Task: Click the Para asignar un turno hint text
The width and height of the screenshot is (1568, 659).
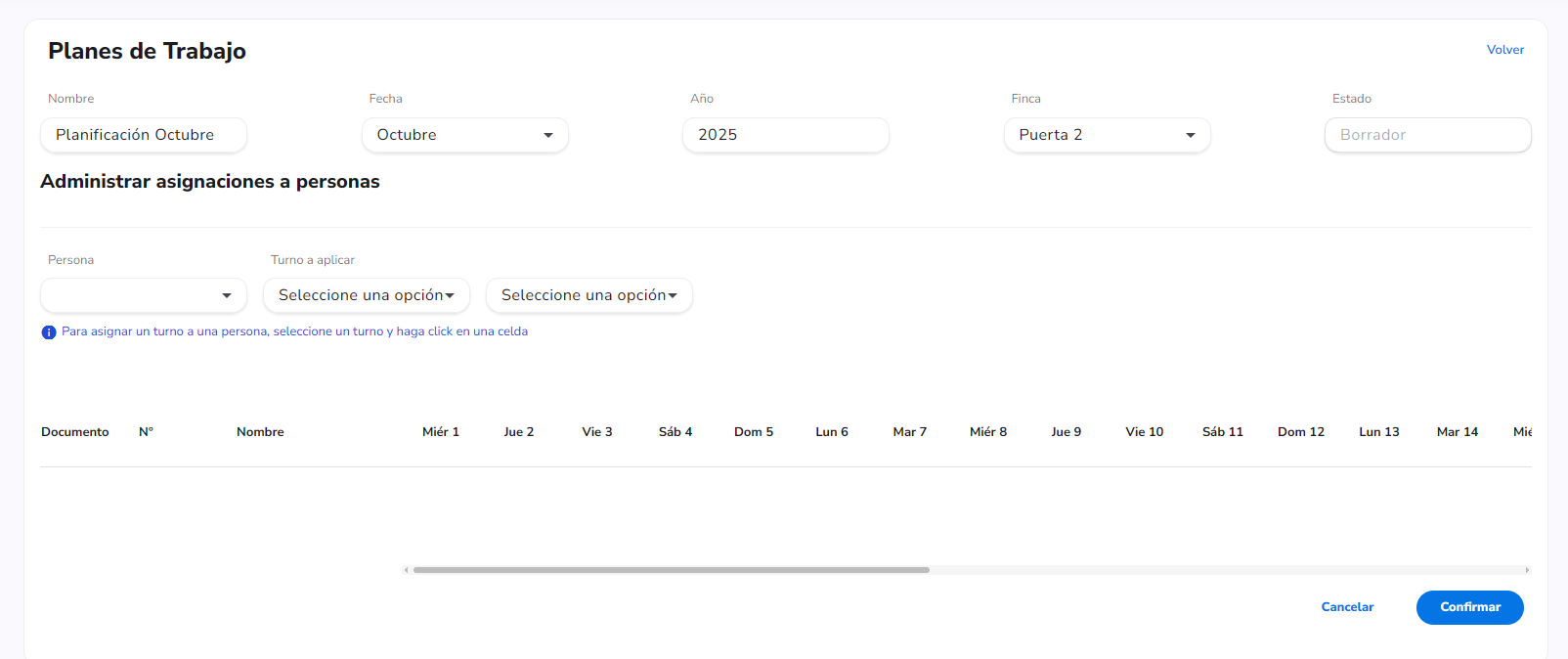Action: click(x=294, y=331)
